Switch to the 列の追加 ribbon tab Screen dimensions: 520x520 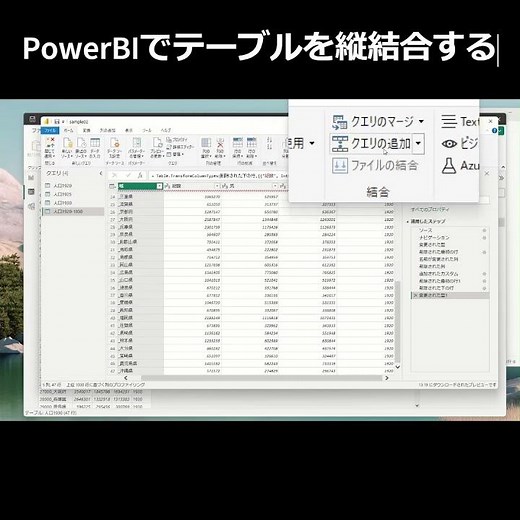coord(107,130)
